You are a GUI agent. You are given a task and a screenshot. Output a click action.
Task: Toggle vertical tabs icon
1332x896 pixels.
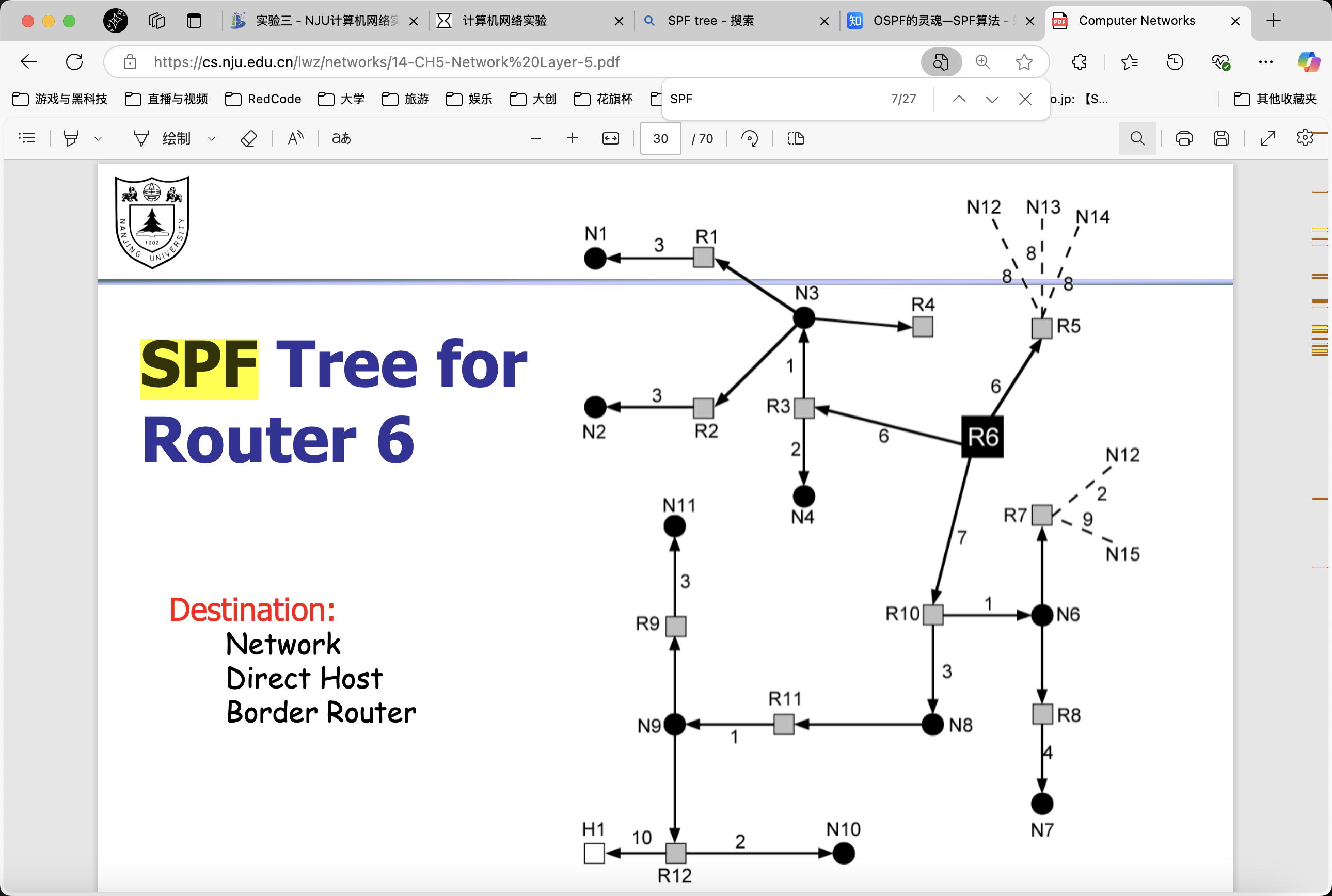click(x=194, y=21)
